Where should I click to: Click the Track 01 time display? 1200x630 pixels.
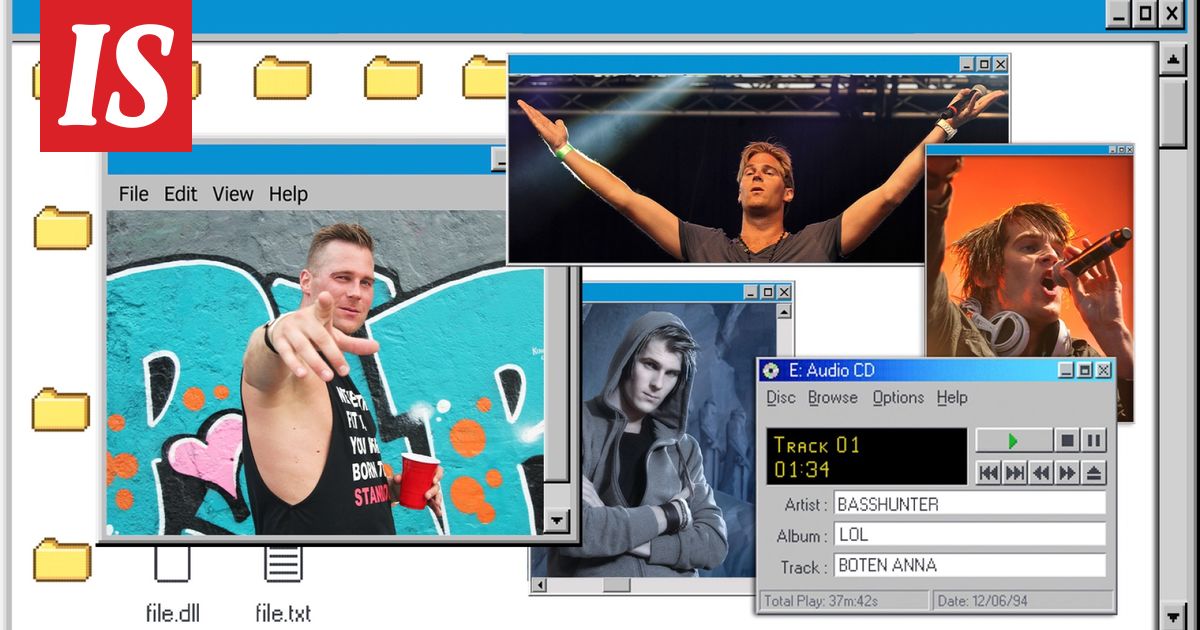click(x=867, y=457)
